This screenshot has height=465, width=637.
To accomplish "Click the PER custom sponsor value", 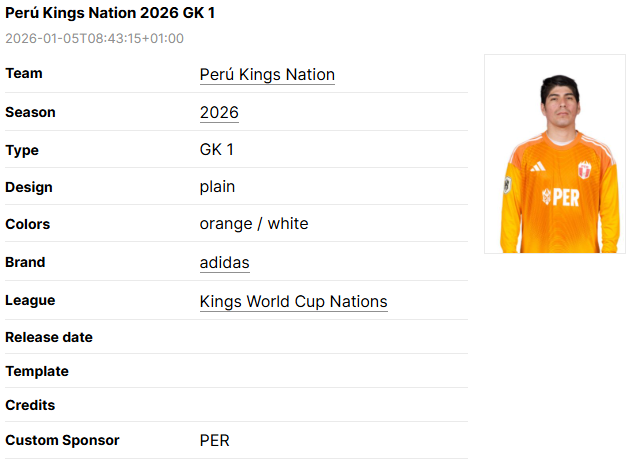I will click(215, 440).
